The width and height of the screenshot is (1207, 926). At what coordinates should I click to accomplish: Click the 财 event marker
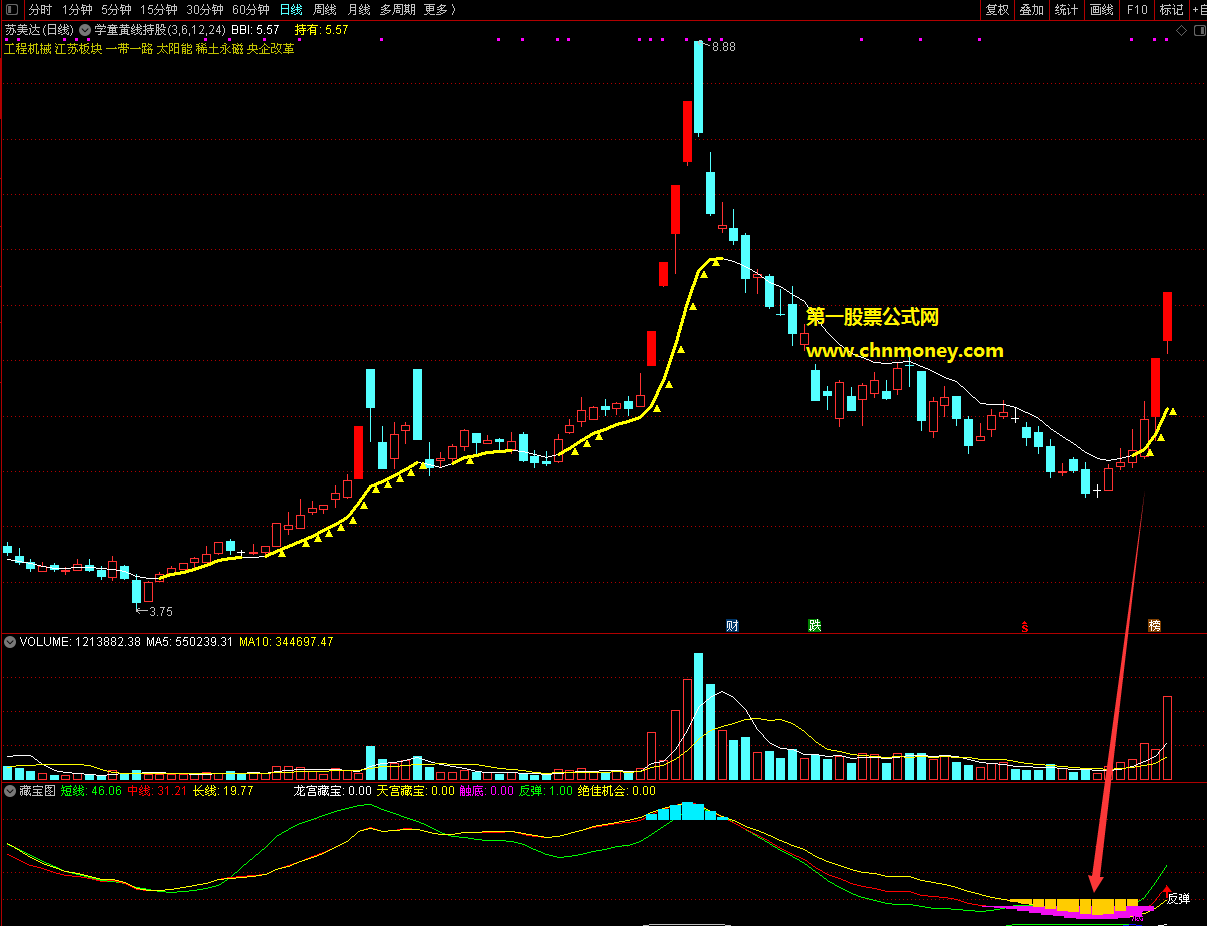point(732,626)
